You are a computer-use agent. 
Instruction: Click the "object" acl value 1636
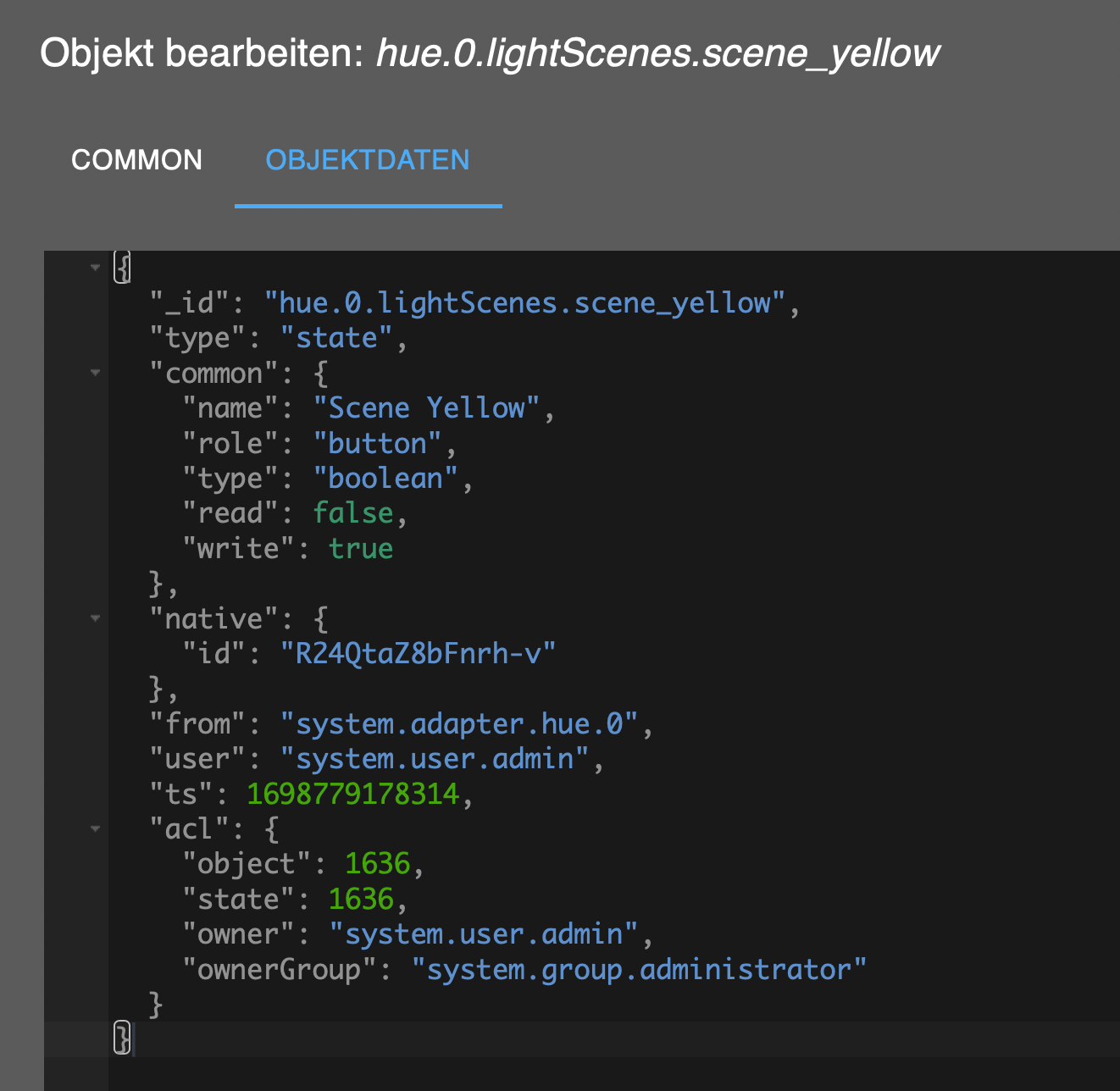click(x=377, y=864)
